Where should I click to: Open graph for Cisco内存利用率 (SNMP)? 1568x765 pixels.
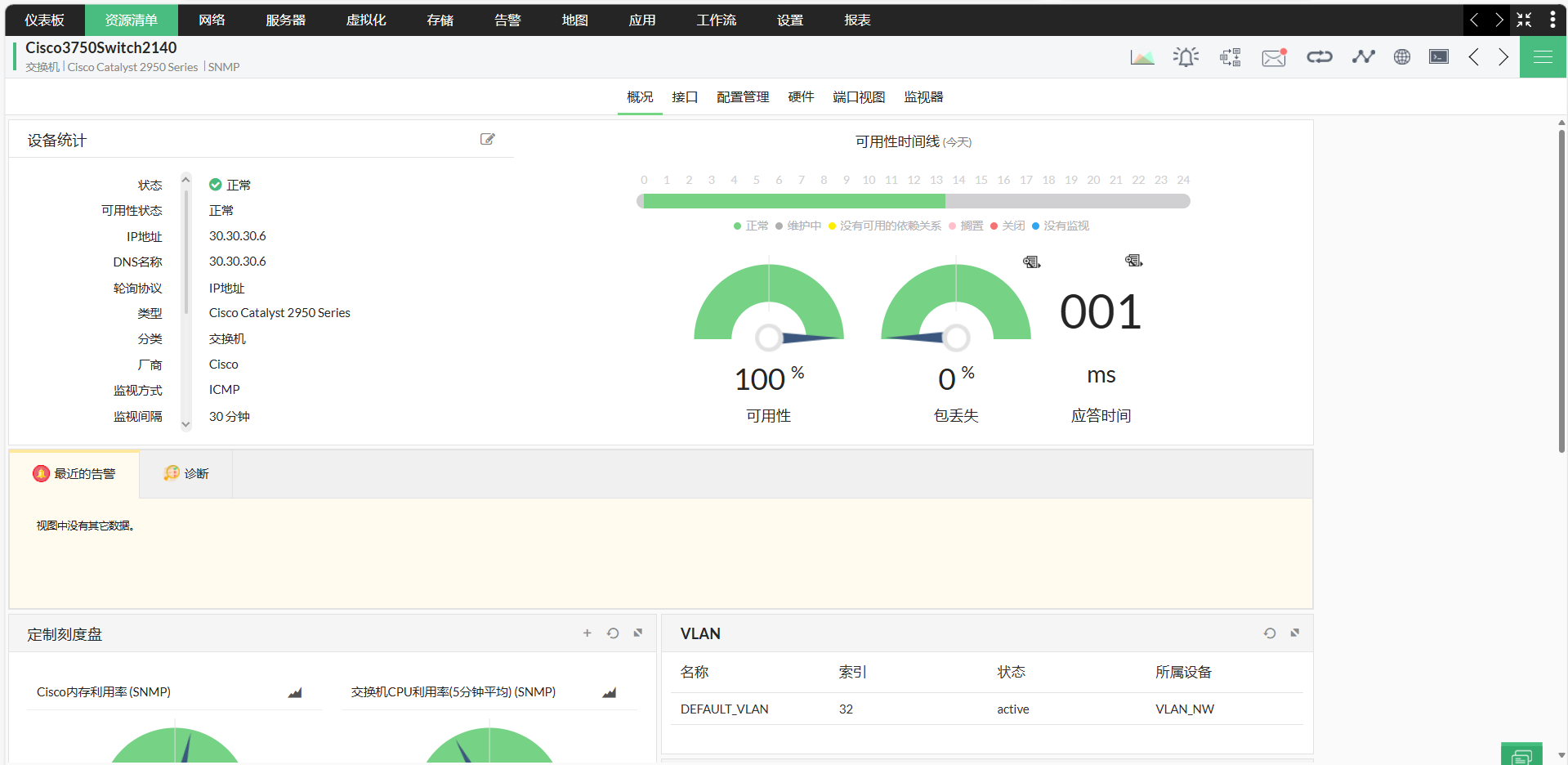coord(295,693)
